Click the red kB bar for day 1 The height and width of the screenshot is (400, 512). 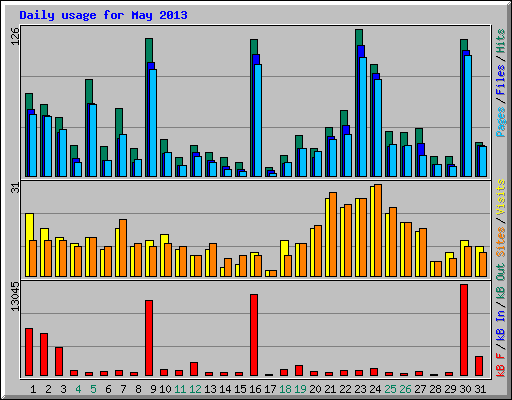coord(29,352)
